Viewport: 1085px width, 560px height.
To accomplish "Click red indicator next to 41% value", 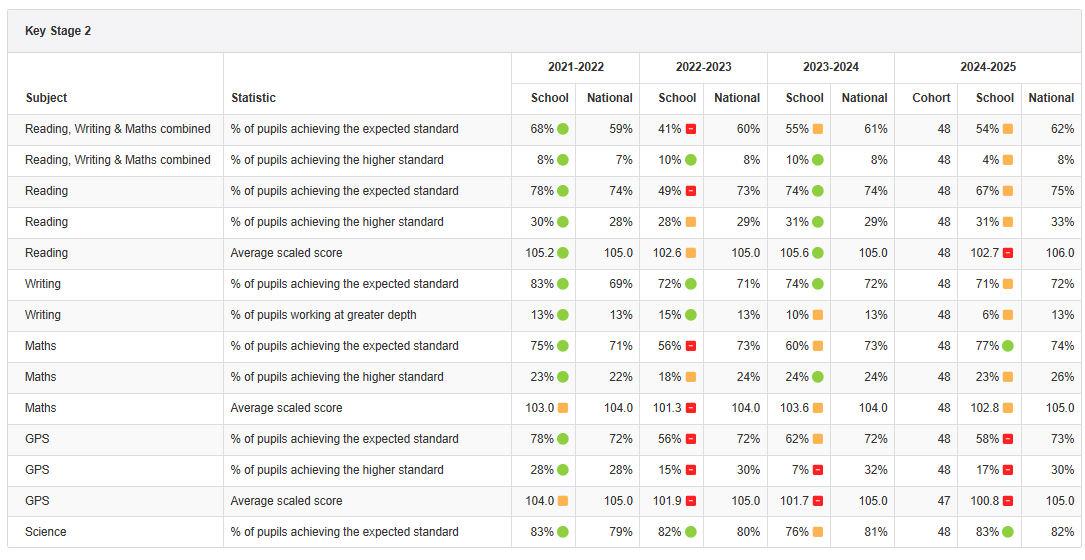I will (x=690, y=129).
